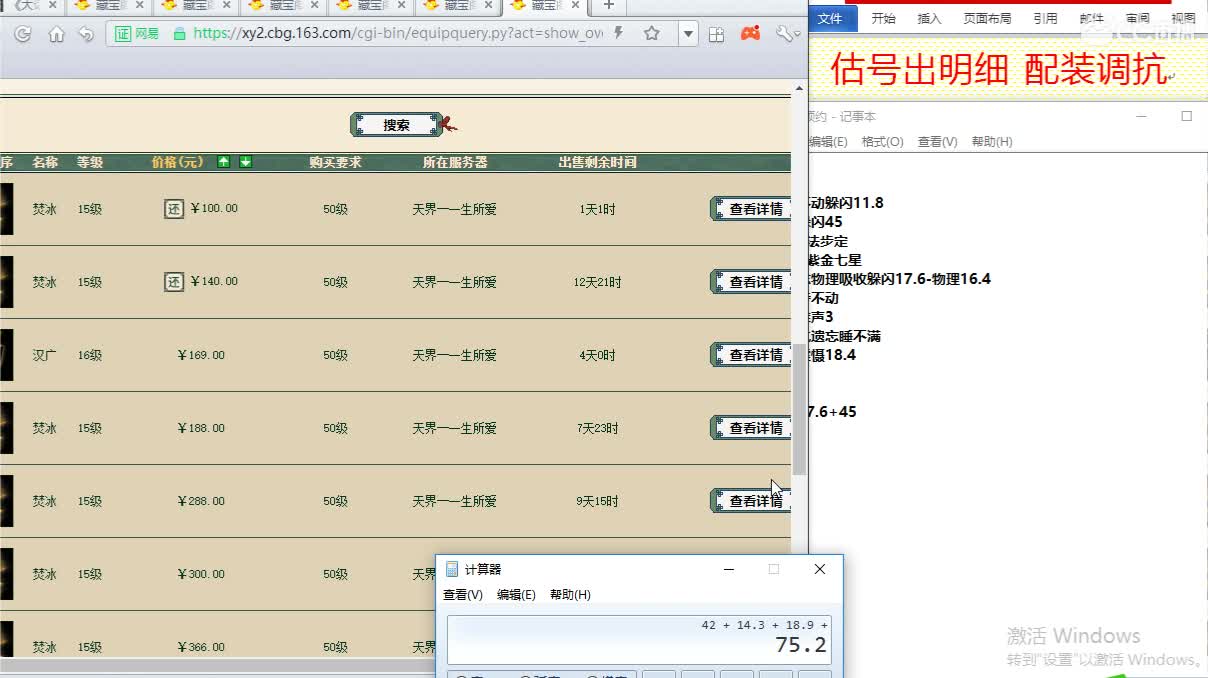Screen dimensions: 1208x678
Task: Open a new browser tab with plus button
Action: click(x=608, y=6)
